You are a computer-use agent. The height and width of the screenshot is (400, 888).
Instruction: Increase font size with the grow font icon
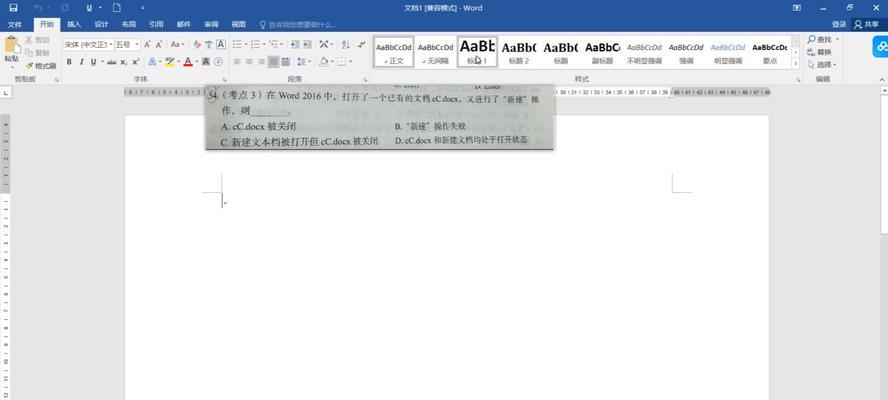(147, 44)
